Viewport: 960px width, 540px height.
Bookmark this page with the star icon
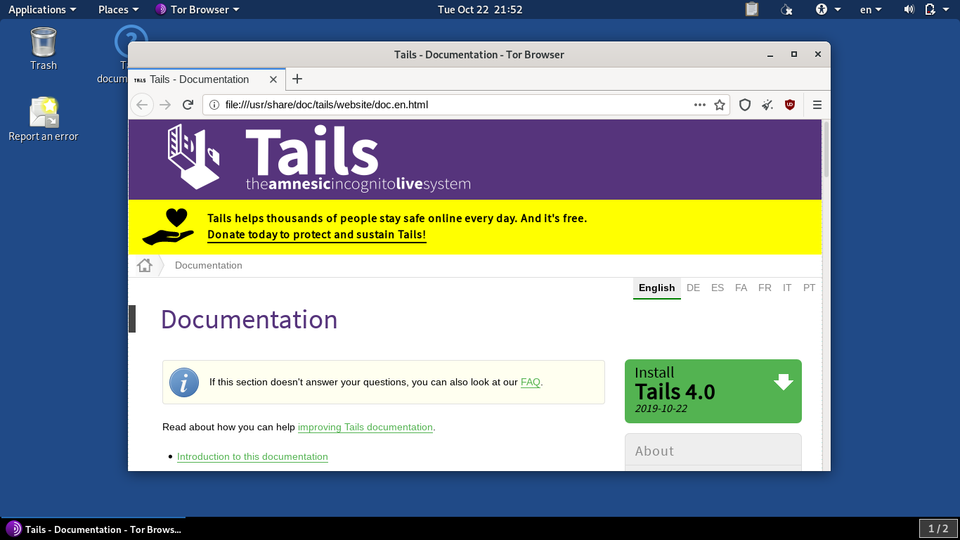[719, 105]
